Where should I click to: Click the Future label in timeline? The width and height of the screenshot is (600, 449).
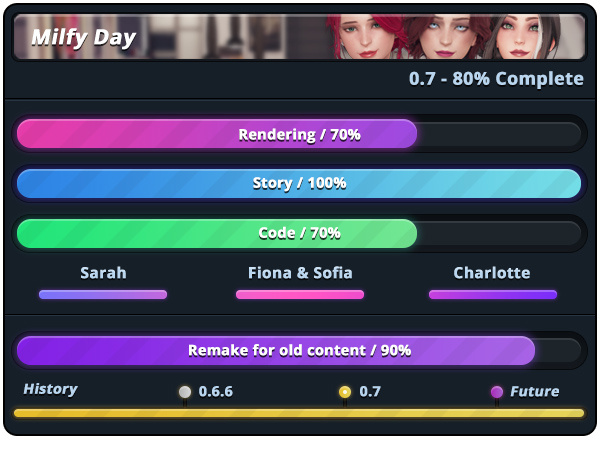click(535, 392)
